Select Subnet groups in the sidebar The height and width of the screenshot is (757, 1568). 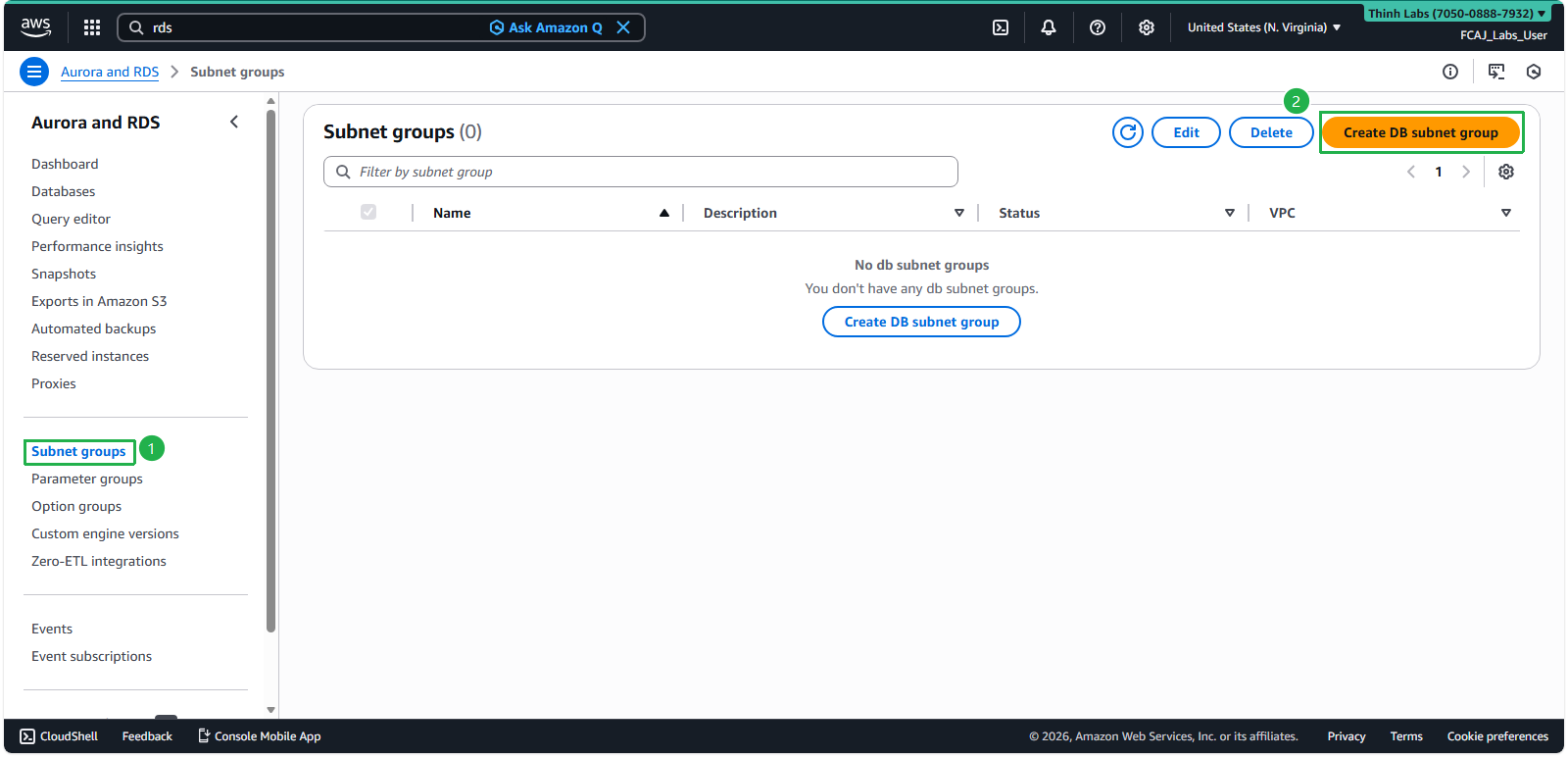click(x=78, y=451)
